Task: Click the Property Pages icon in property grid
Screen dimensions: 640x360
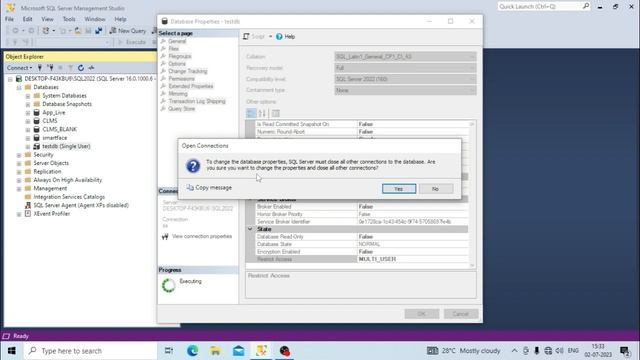Action: (x=276, y=113)
